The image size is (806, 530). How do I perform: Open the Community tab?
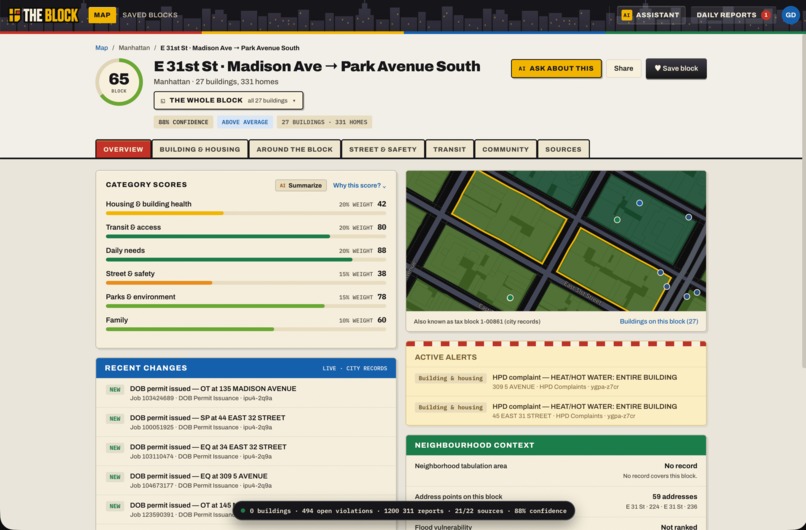[505, 149]
